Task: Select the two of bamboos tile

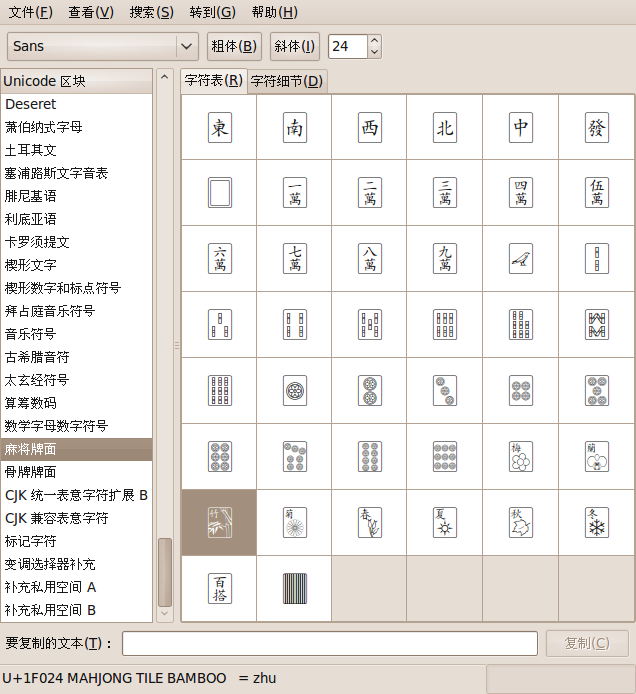Action: pyautogui.click(x=597, y=258)
